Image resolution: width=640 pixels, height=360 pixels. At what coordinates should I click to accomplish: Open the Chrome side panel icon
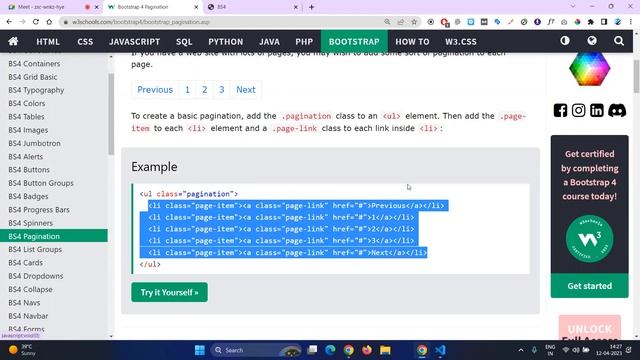[x=604, y=22]
